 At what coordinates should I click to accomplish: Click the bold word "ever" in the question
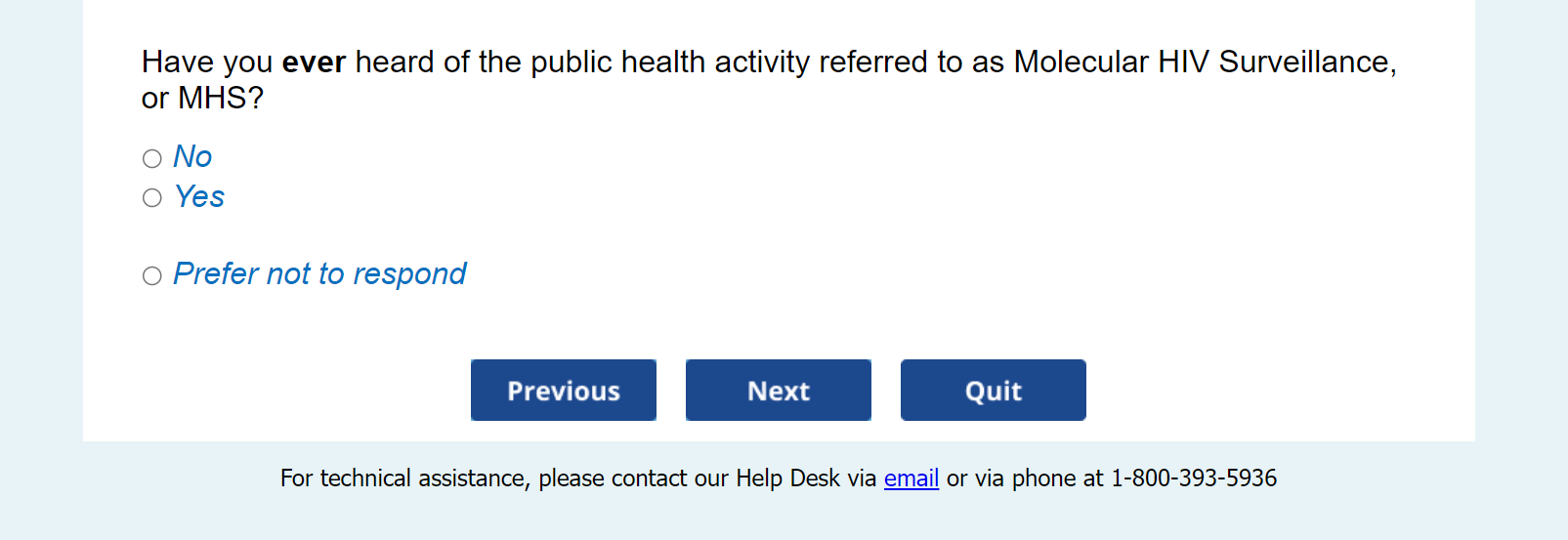click(314, 62)
